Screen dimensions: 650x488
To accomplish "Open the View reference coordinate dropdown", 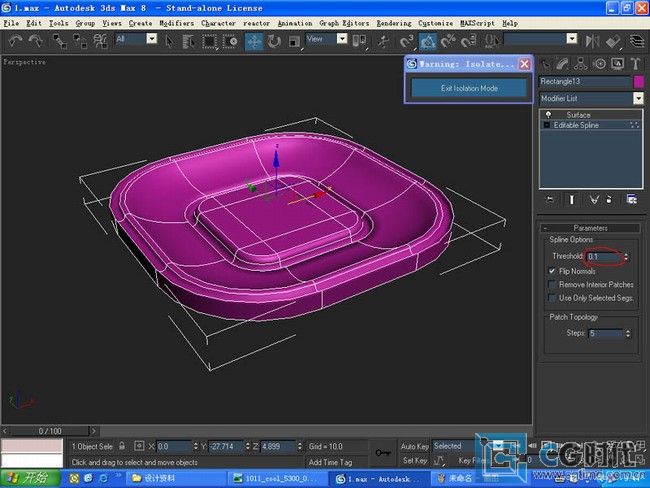I will pos(342,39).
